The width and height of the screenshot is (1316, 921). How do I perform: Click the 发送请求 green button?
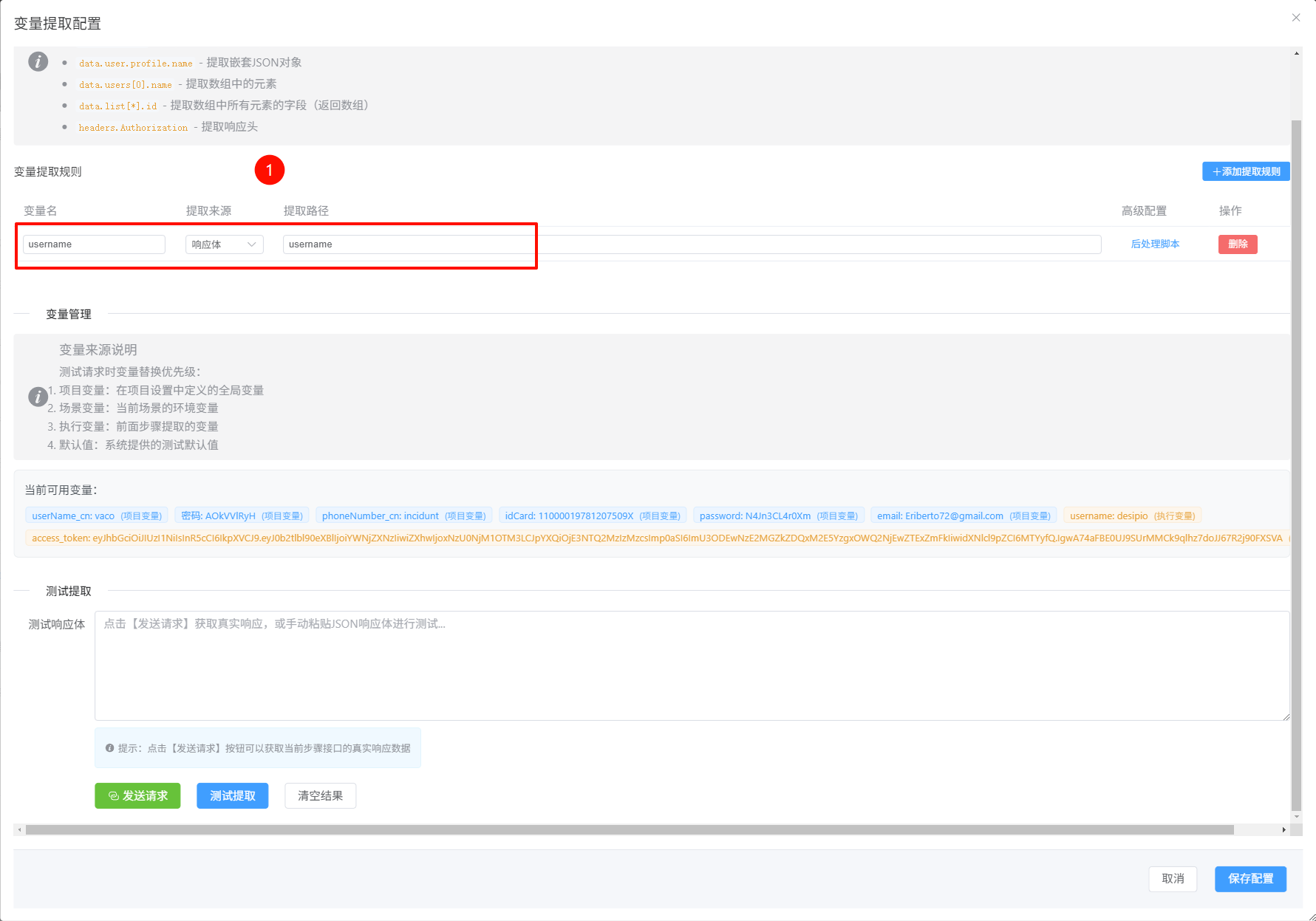point(137,796)
